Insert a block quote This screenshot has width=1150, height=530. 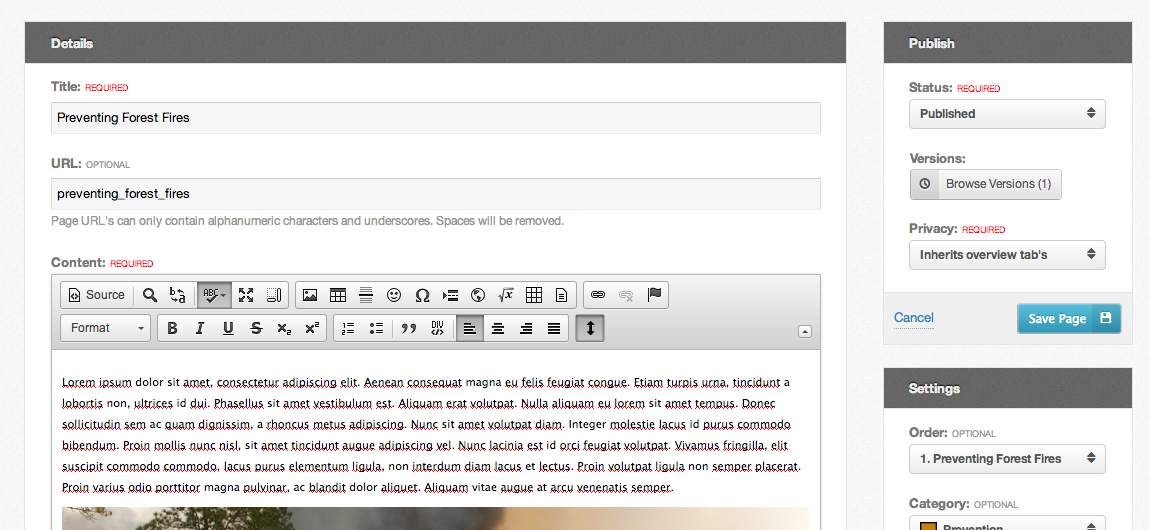pyautogui.click(x=408, y=328)
